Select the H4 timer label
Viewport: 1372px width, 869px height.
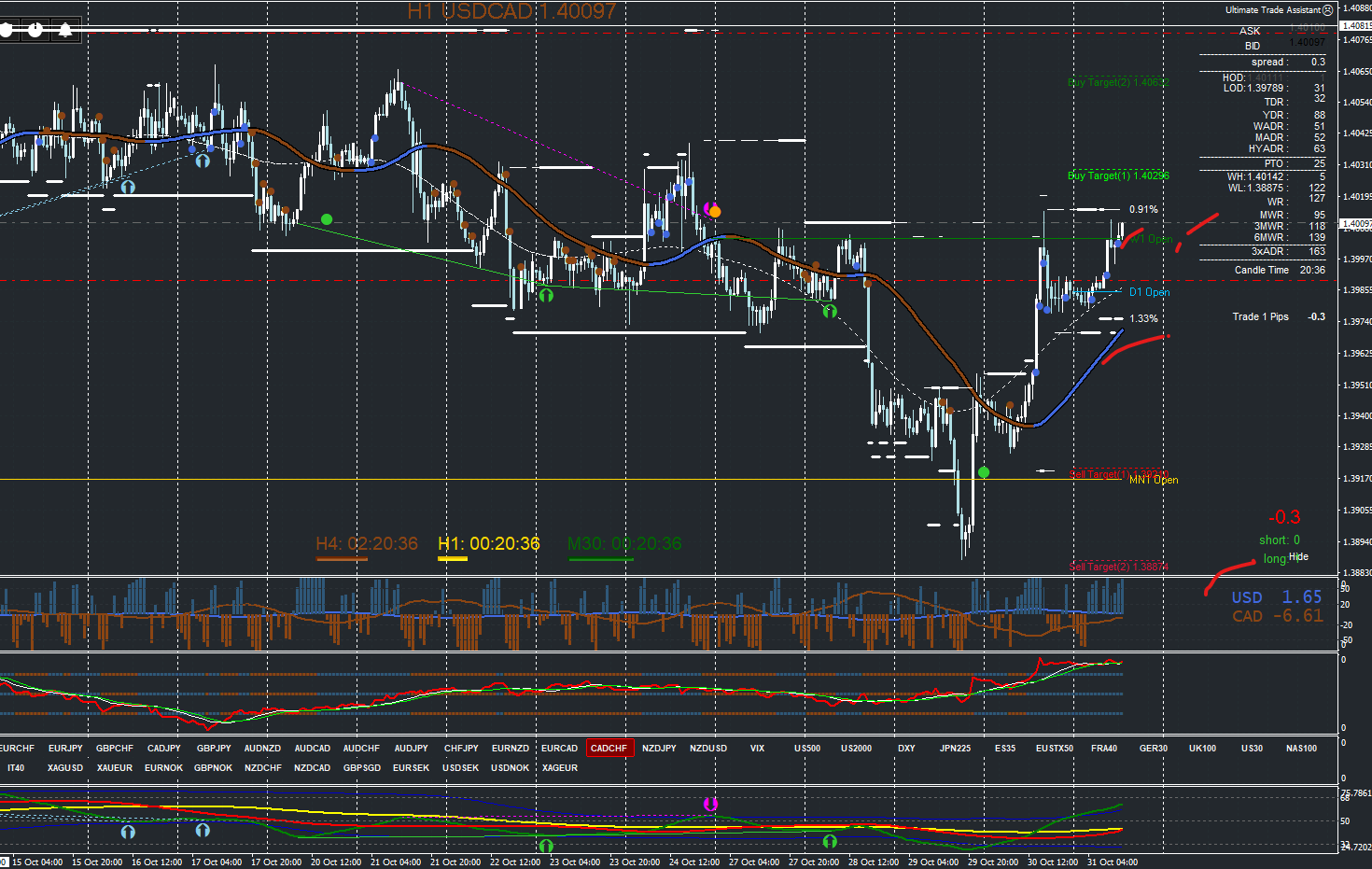pos(367,543)
